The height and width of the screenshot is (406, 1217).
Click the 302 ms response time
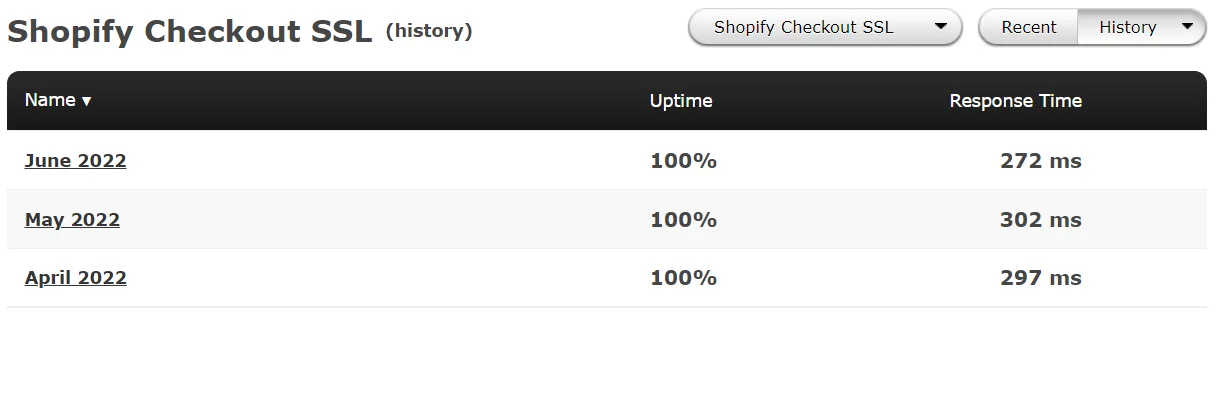pyautogui.click(x=1040, y=220)
